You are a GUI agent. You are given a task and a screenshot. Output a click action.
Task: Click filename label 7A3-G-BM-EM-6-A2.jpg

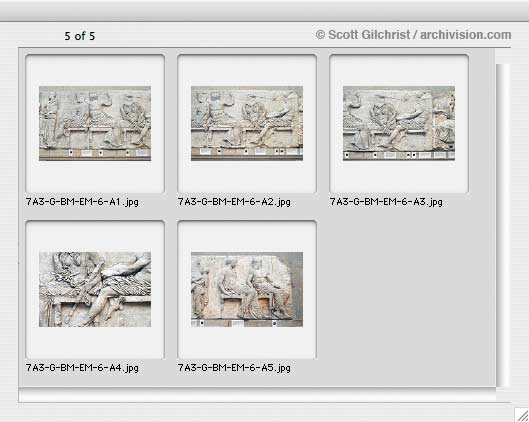pyautogui.click(x=234, y=202)
